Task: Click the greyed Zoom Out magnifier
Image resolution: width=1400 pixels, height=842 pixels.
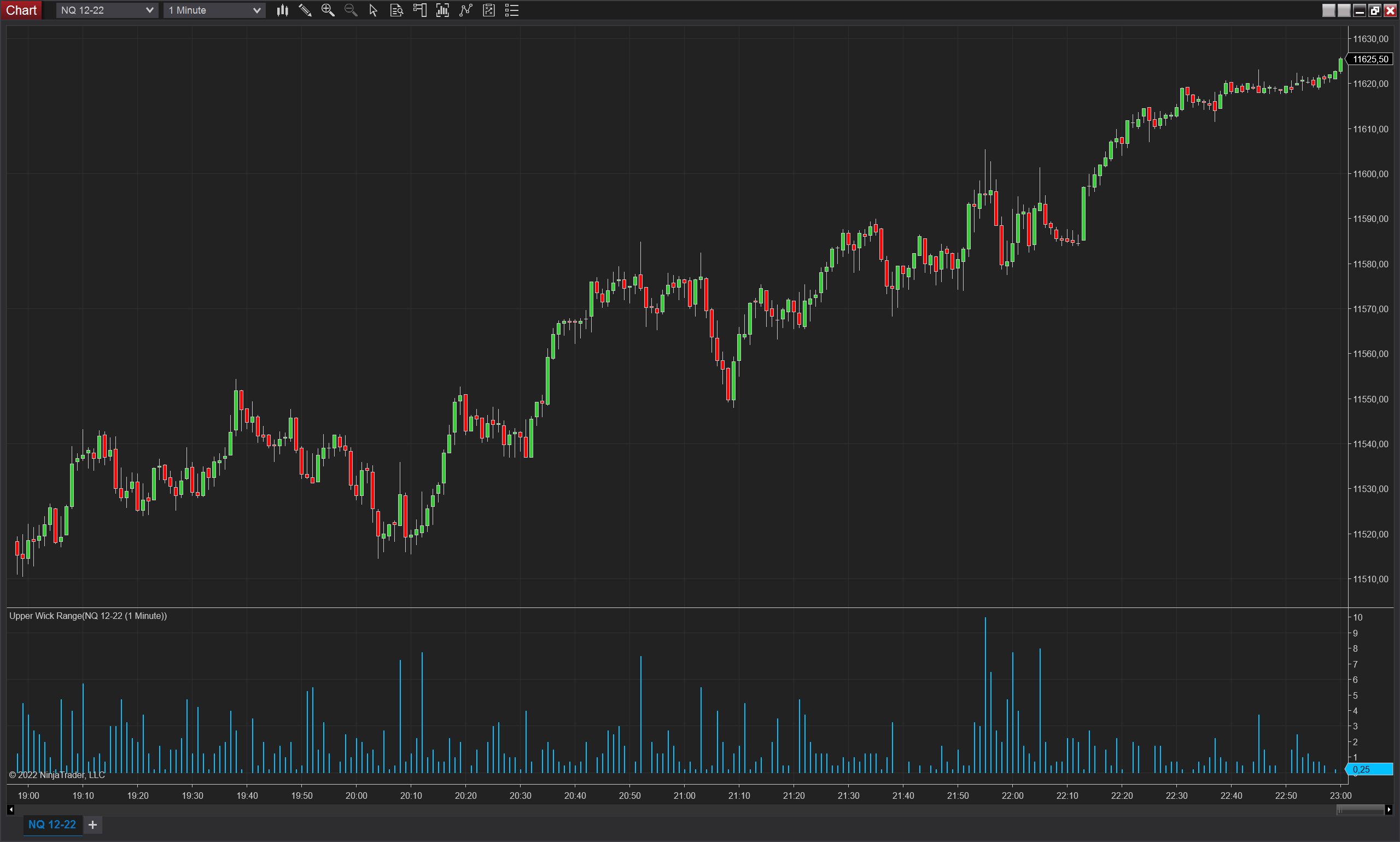Action: [351, 10]
